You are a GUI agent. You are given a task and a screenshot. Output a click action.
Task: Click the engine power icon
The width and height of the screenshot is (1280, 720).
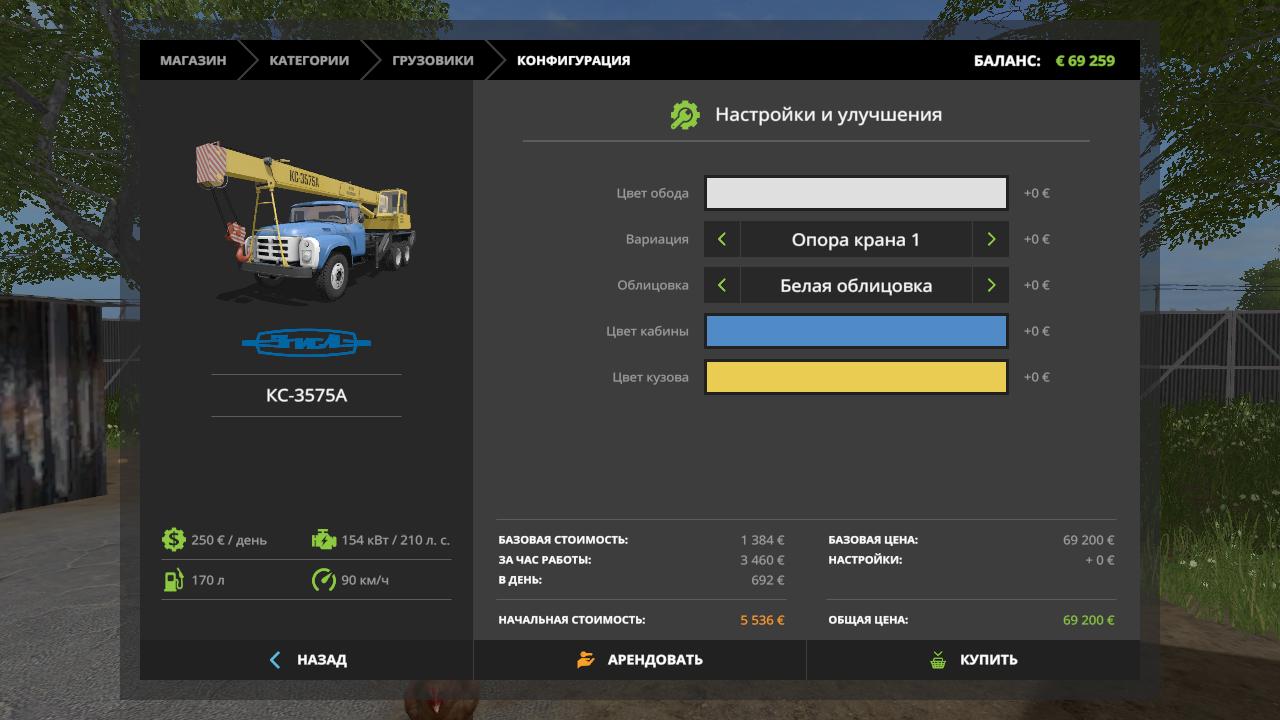click(x=324, y=540)
